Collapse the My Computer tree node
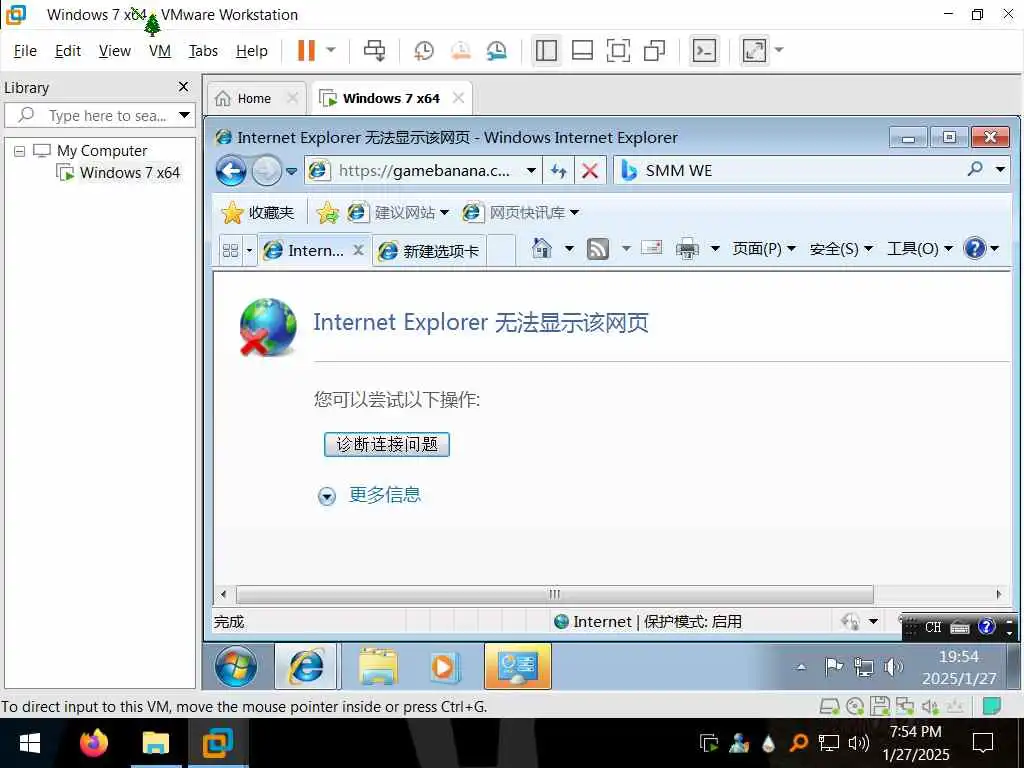The height and width of the screenshot is (768, 1024). [20, 152]
